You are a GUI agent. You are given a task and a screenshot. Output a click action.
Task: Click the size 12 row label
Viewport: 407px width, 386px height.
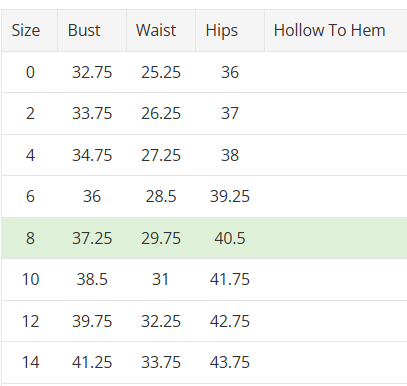tap(30, 321)
